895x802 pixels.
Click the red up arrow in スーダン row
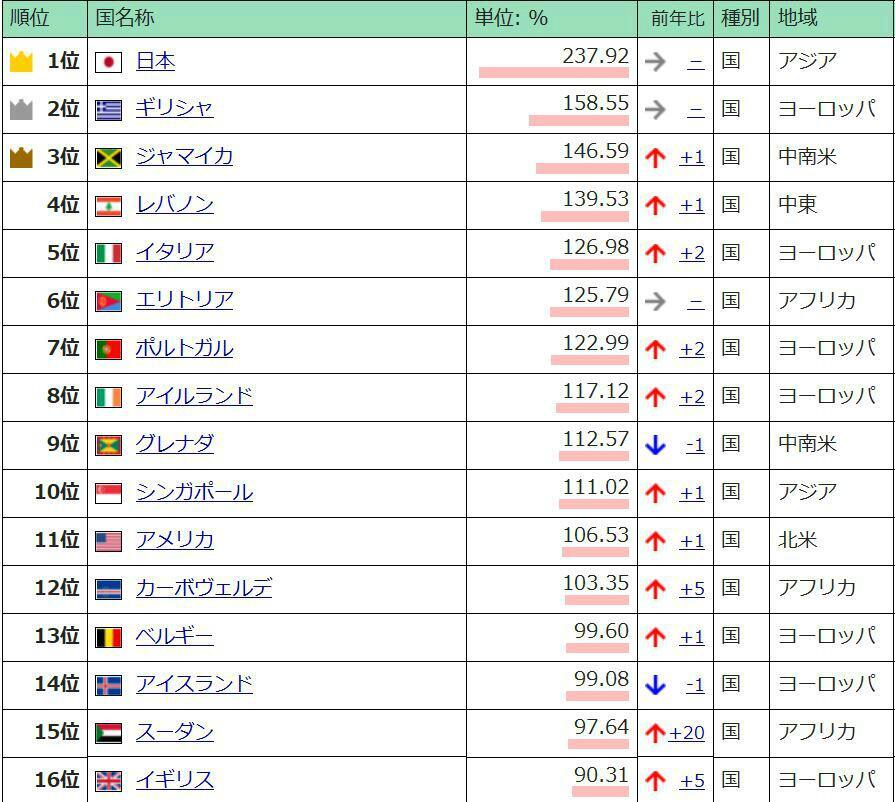click(655, 733)
